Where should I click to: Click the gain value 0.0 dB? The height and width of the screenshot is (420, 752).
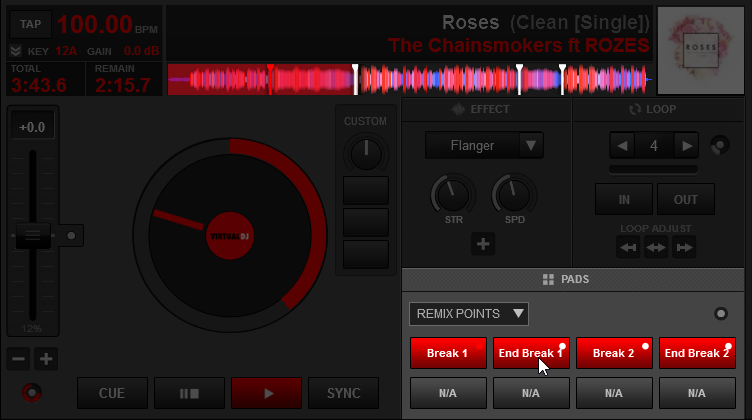(x=141, y=51)
